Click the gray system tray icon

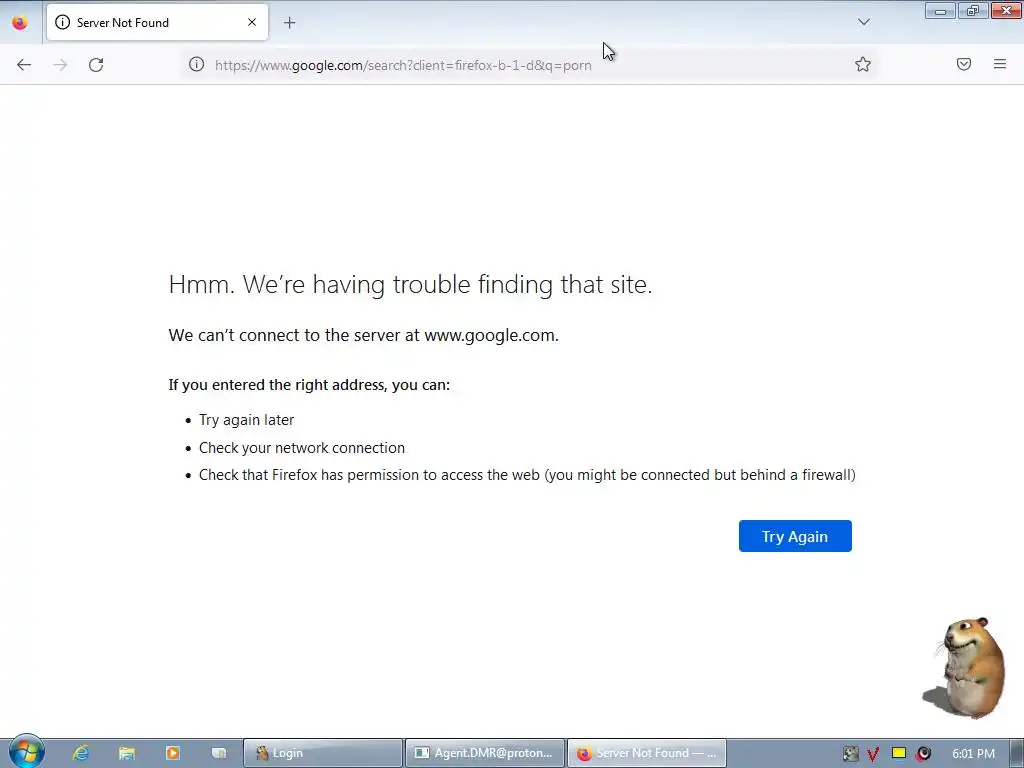click(850, 754)
